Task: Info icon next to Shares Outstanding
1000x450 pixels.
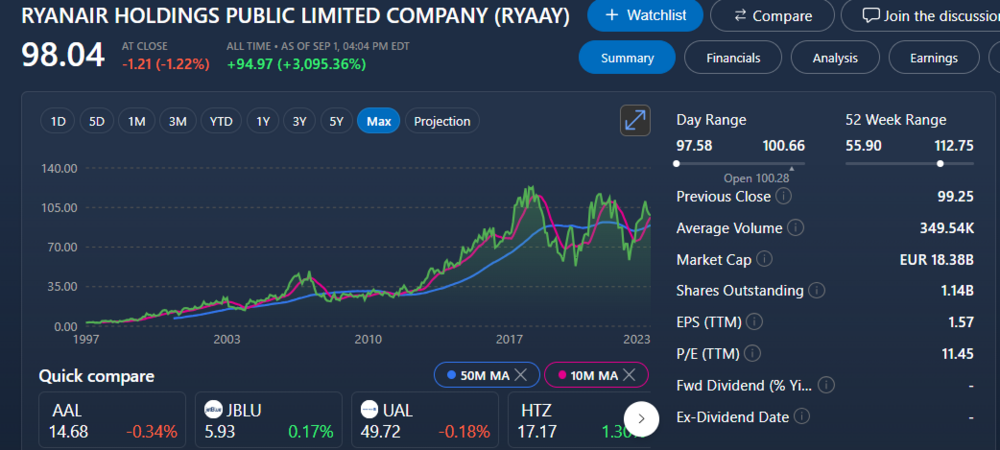Action: point(816,291)
